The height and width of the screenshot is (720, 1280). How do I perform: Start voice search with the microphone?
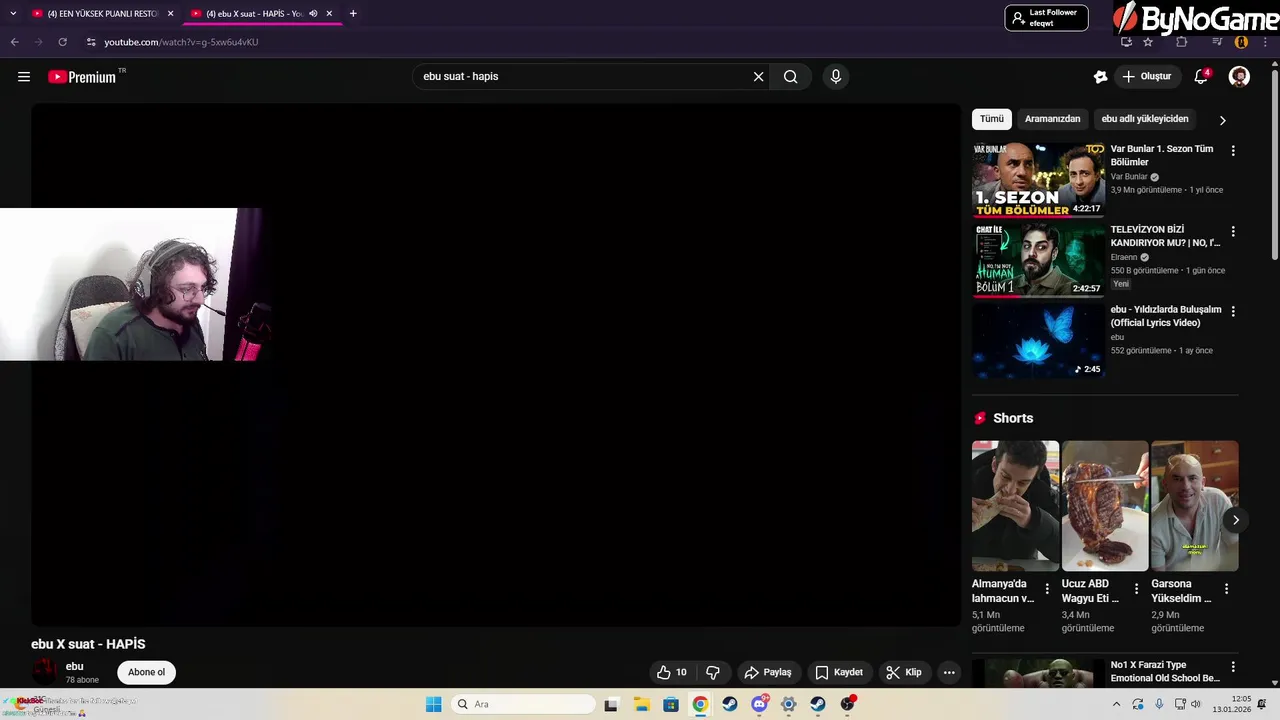click(x=836, y=77)
